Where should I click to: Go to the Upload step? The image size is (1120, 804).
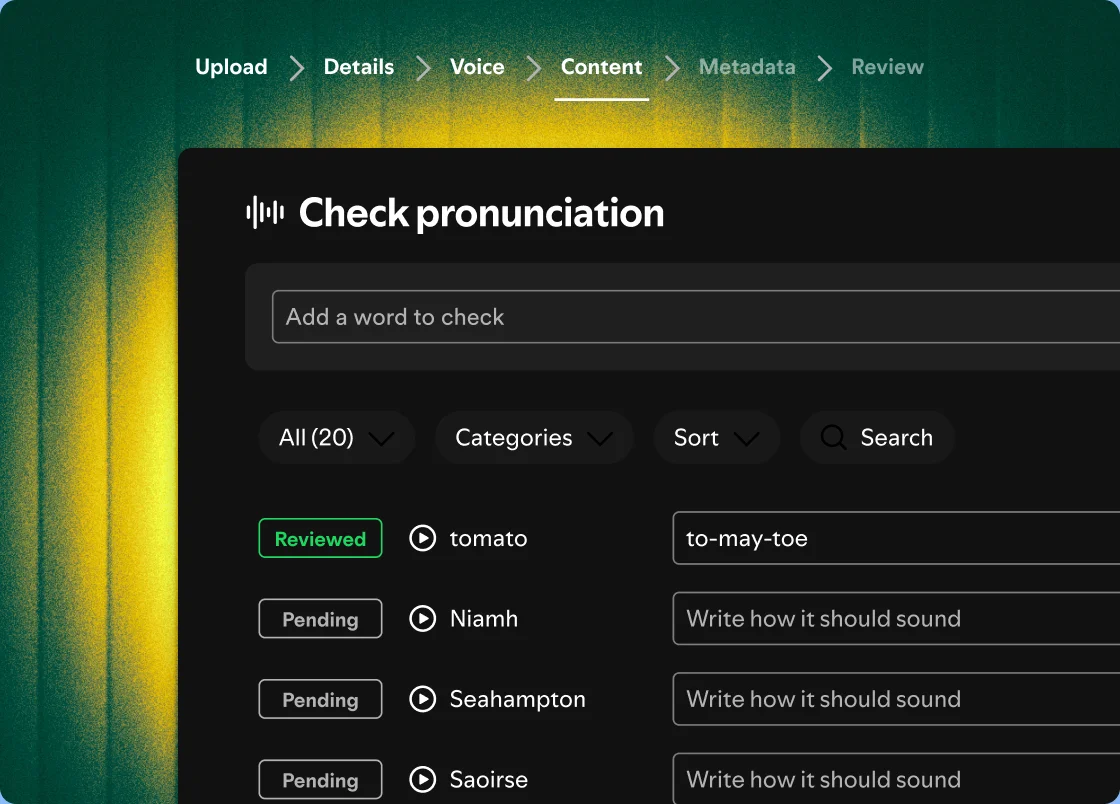coord(231,67)
